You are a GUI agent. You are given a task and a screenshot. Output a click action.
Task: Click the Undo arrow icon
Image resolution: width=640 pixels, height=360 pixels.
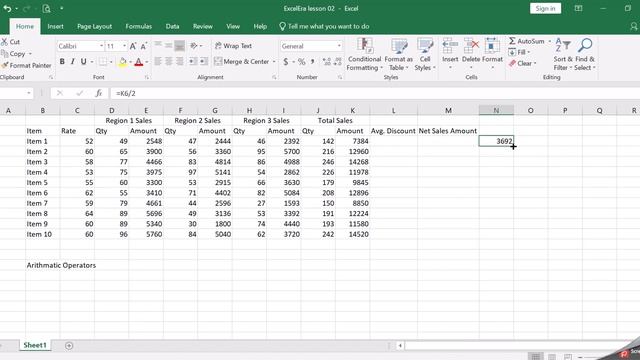7,8
